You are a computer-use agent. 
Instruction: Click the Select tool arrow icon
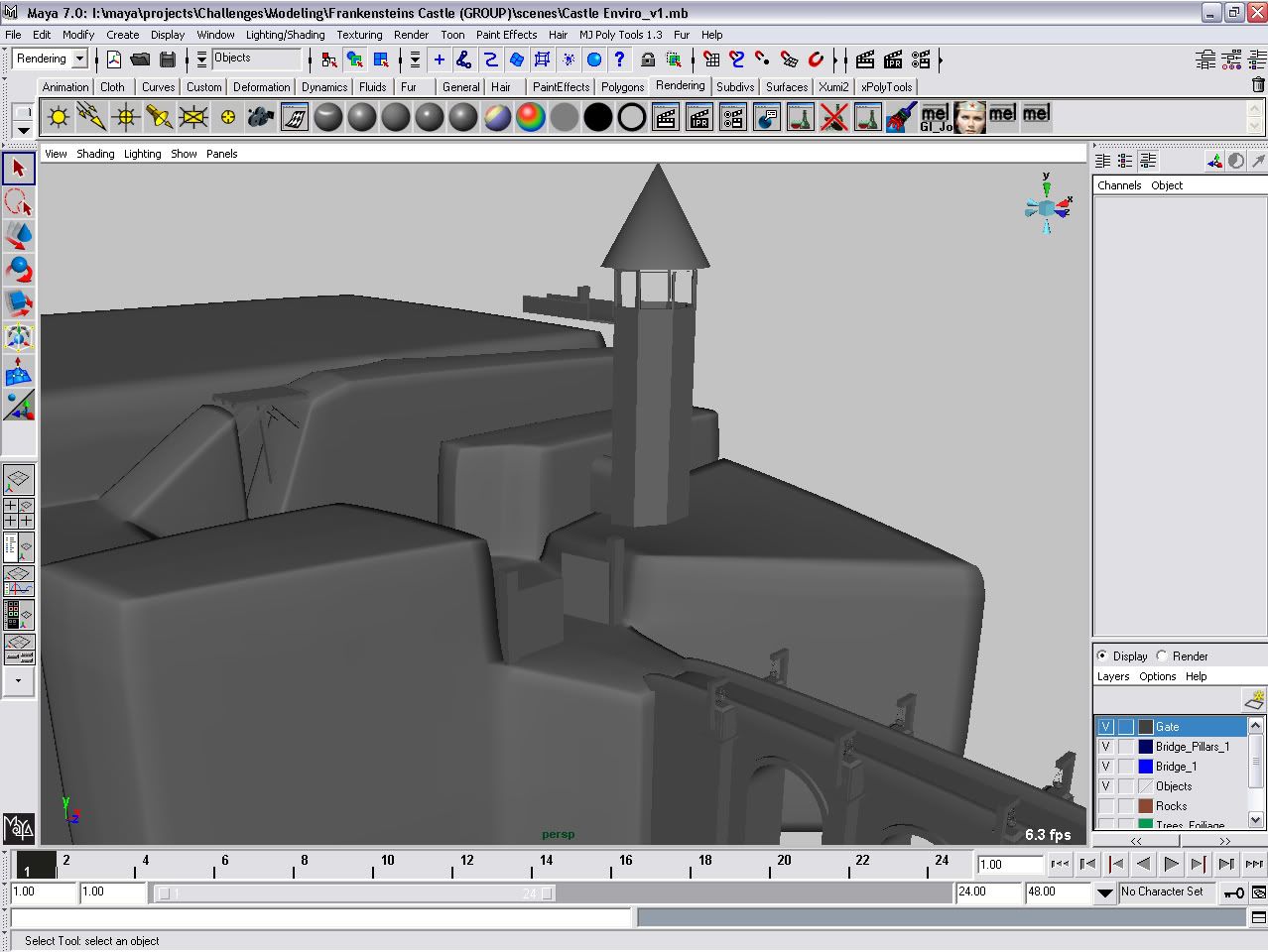point(19,169)
